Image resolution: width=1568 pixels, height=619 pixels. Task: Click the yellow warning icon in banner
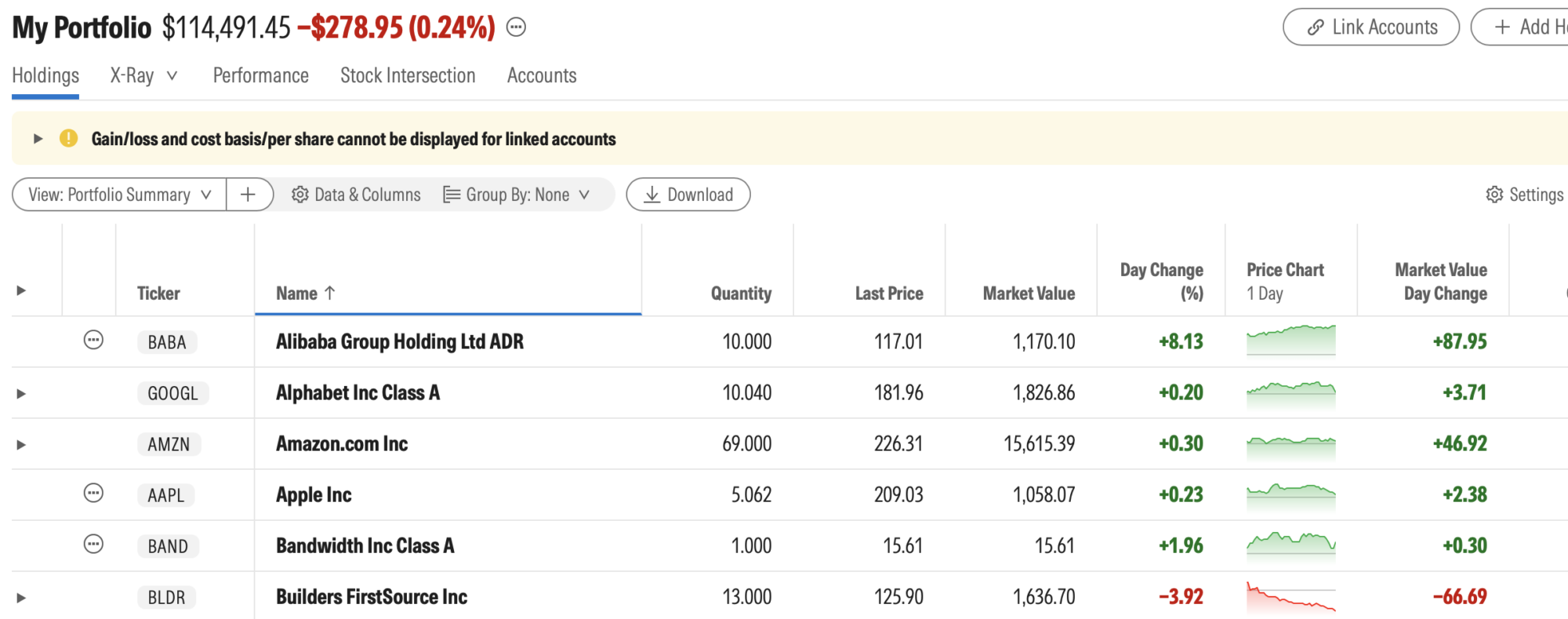[x=69, y=138]
